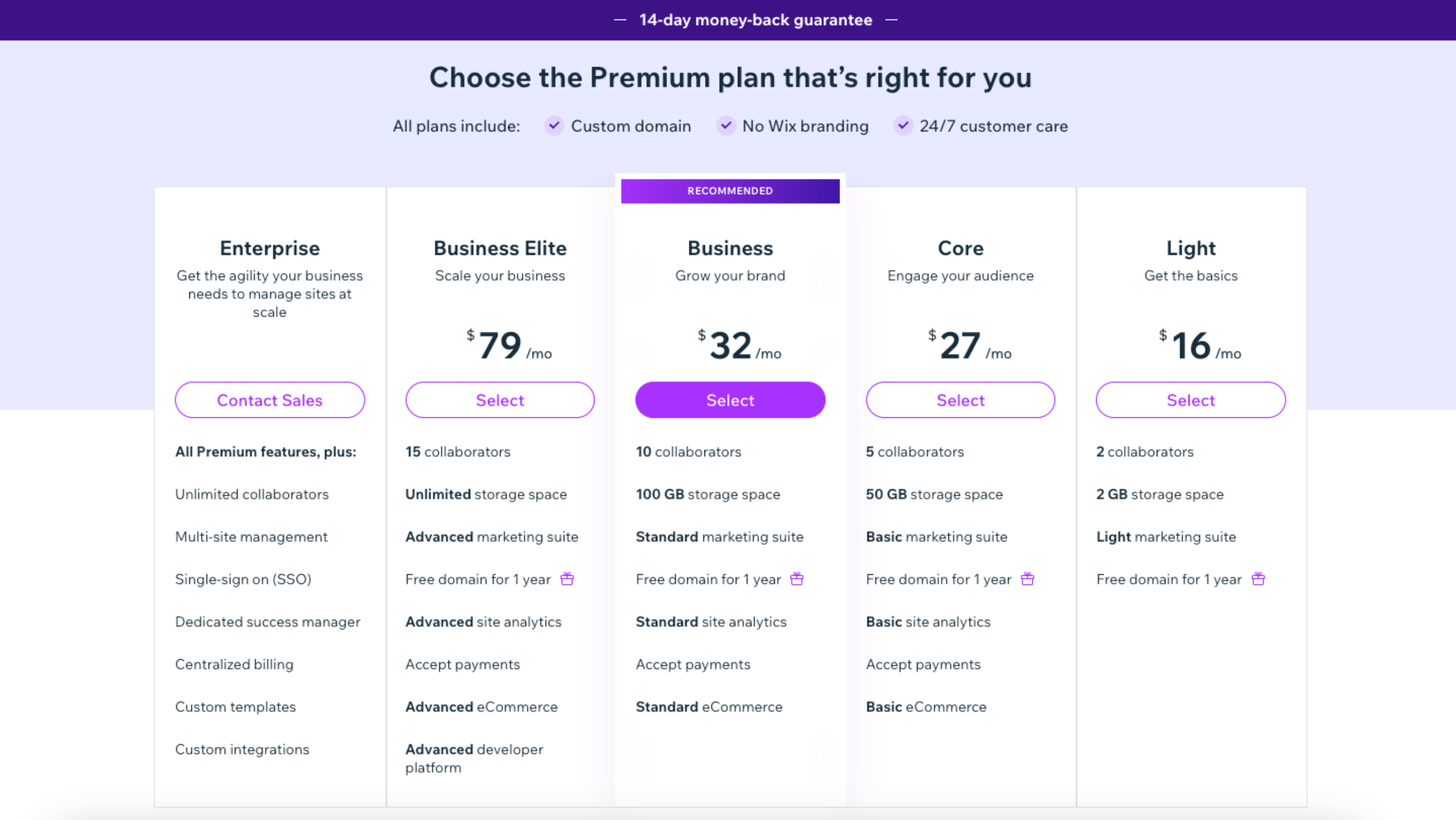Click the gift icon beside Business free domain
1456x820 pixels.
796,579
